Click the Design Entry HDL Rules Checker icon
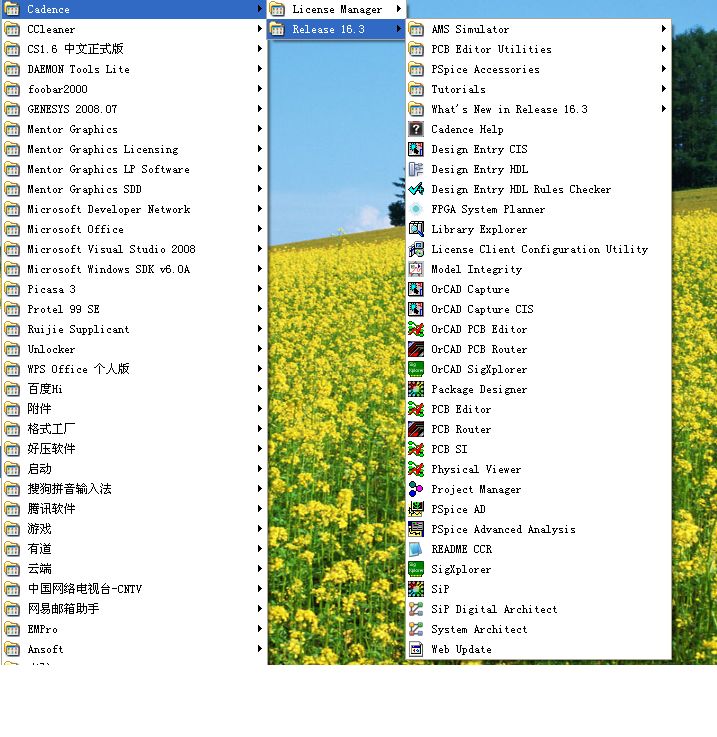Screen dimensions: 717x737 tap(416, 189)
